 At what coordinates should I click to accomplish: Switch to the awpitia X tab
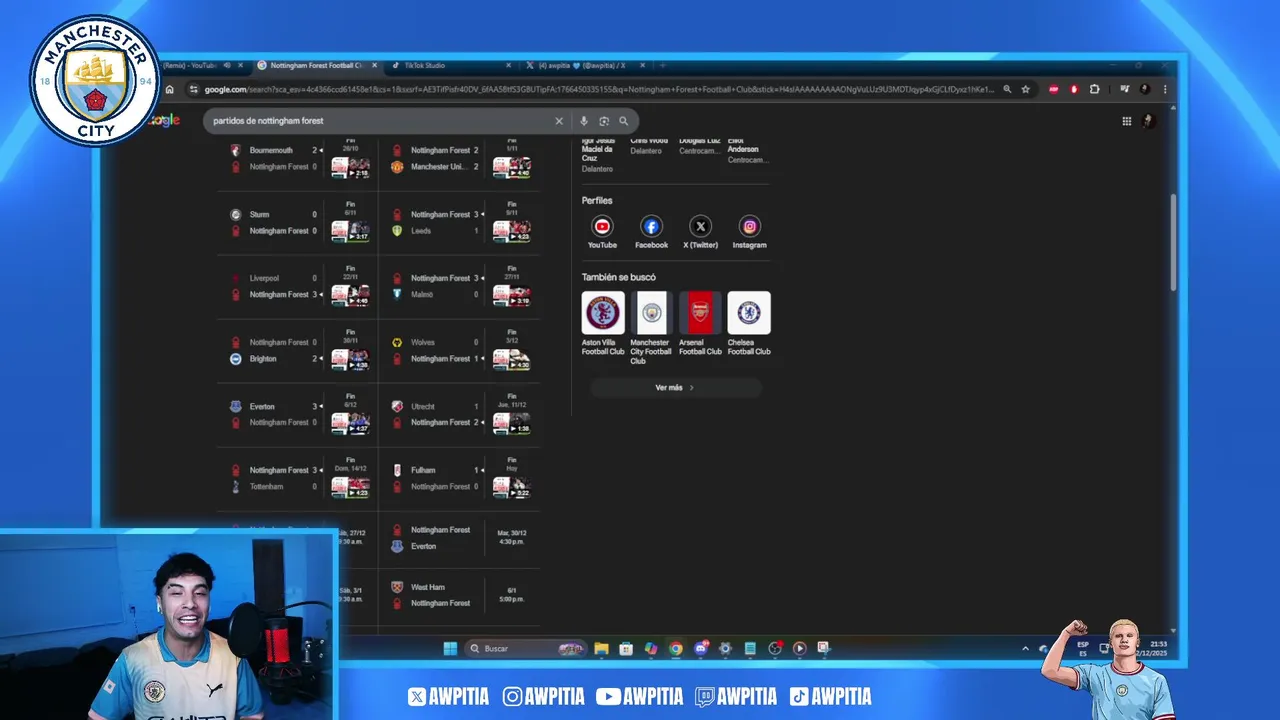tap(585, 65)
